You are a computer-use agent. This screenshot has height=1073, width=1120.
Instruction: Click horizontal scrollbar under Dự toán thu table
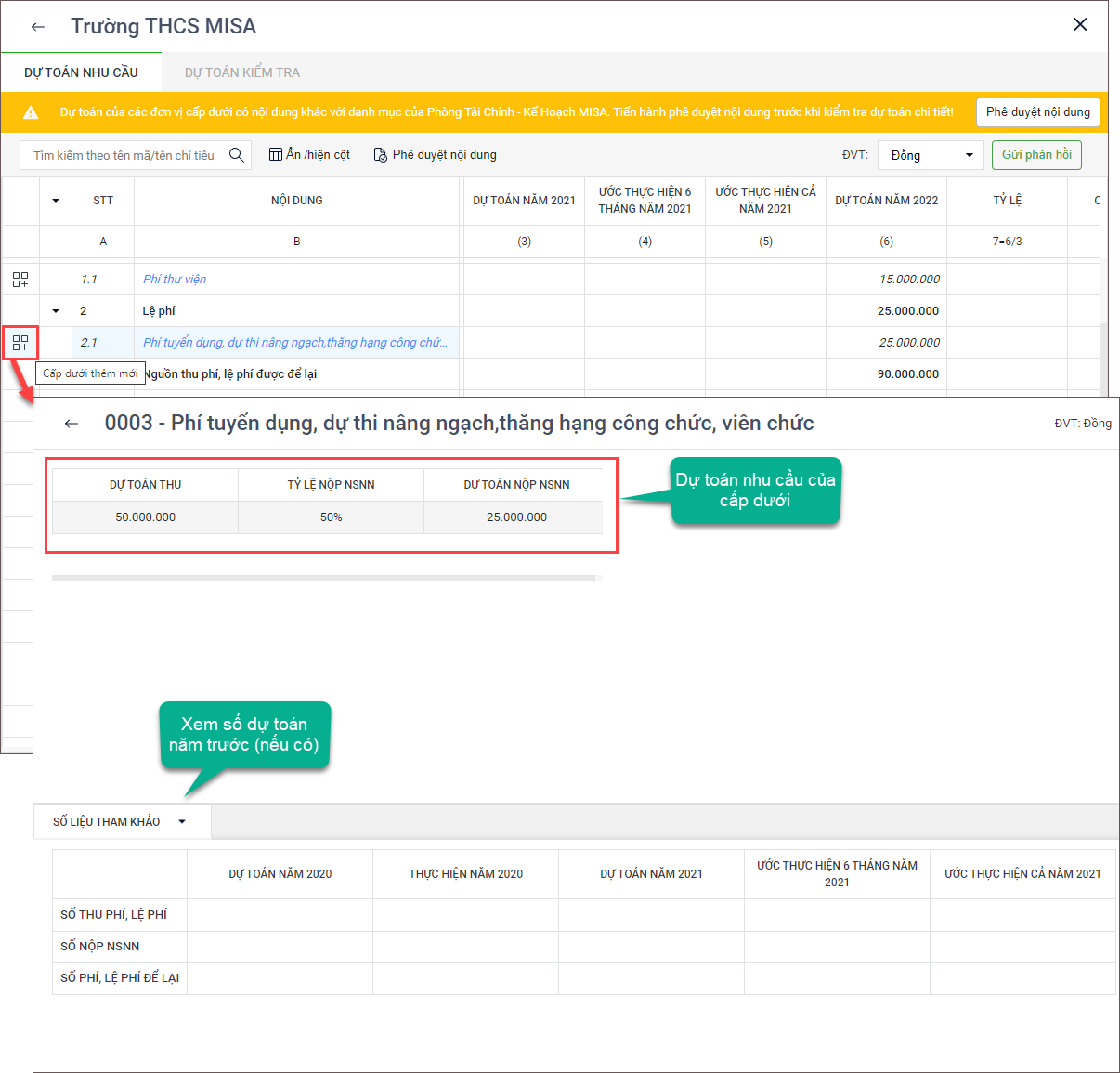point(323,578)
